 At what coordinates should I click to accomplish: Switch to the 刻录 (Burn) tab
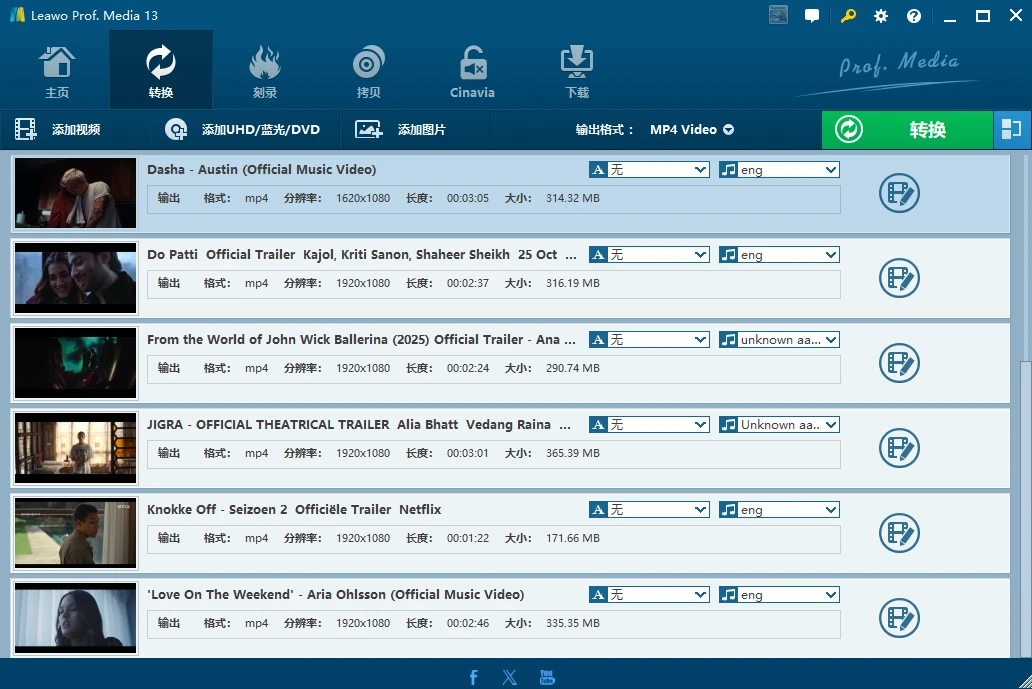coord(265,70)
